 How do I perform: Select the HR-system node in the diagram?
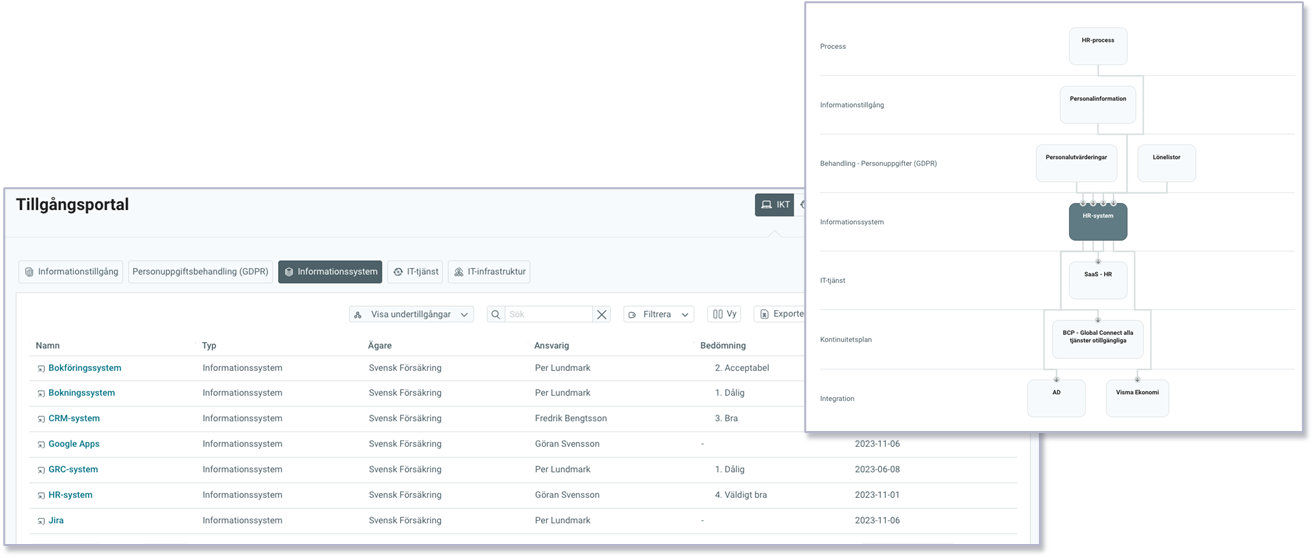tap(1097, 222)
